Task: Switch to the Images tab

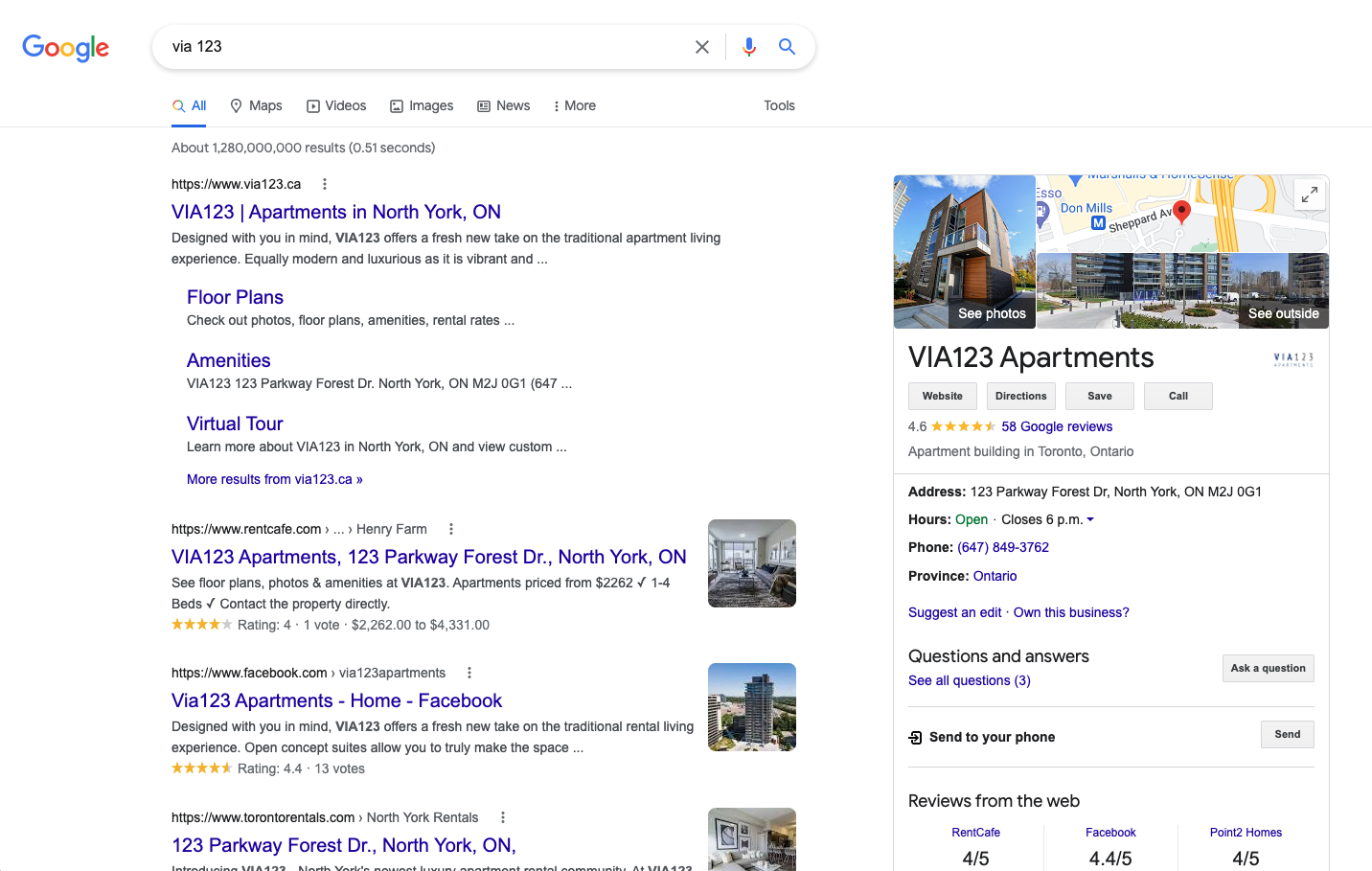Action: pos(422,105)
